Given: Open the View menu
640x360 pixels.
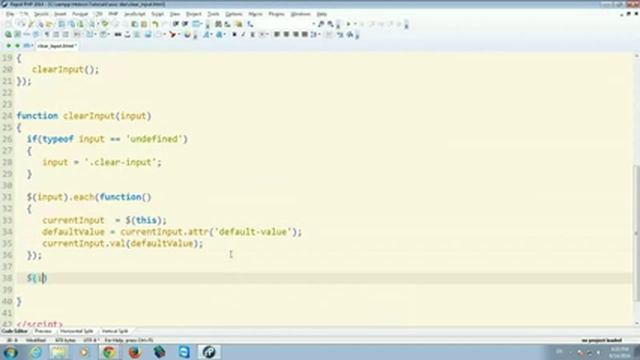Looking at the screenshot, I should click(175, 14).
